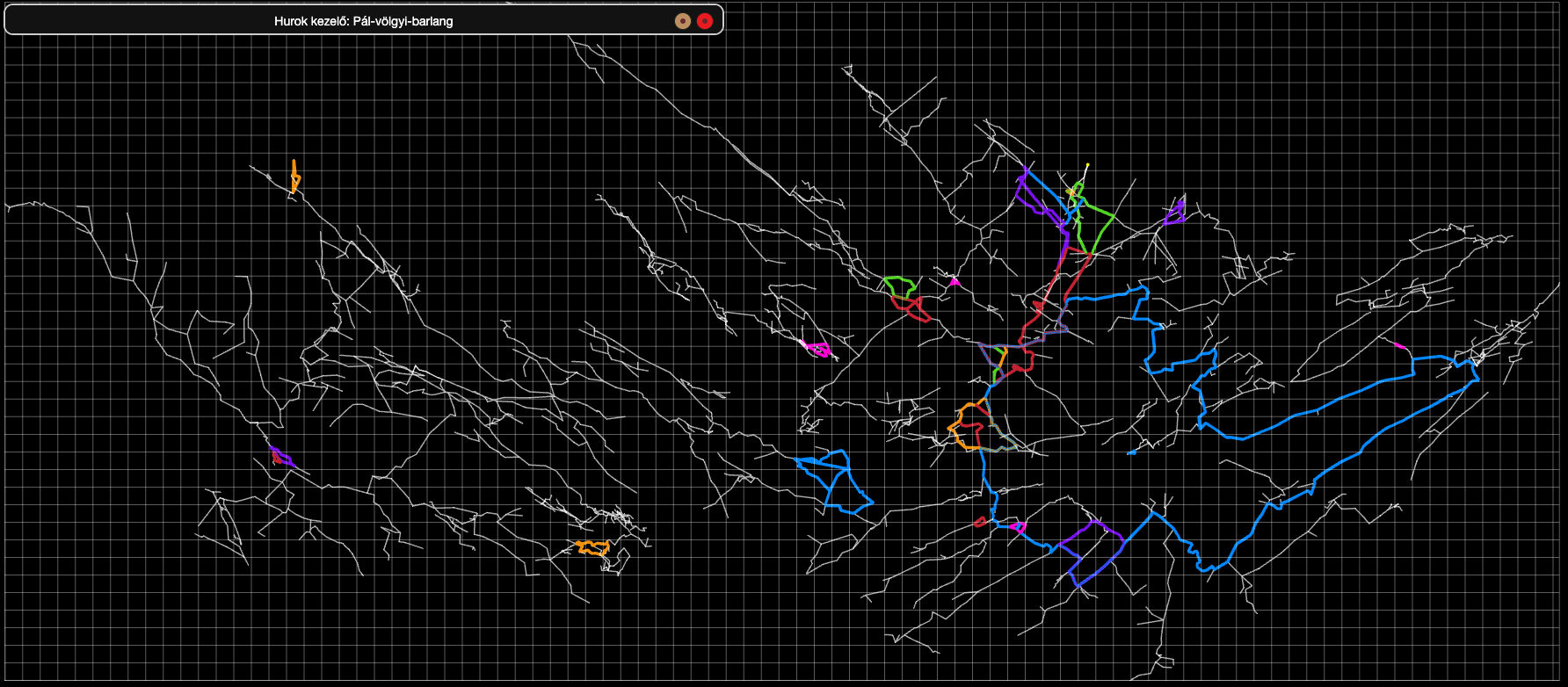Click the tiny isolated blue segment
The width and height of the screenshot is (1568, 687).
[x=1131, y=452]
